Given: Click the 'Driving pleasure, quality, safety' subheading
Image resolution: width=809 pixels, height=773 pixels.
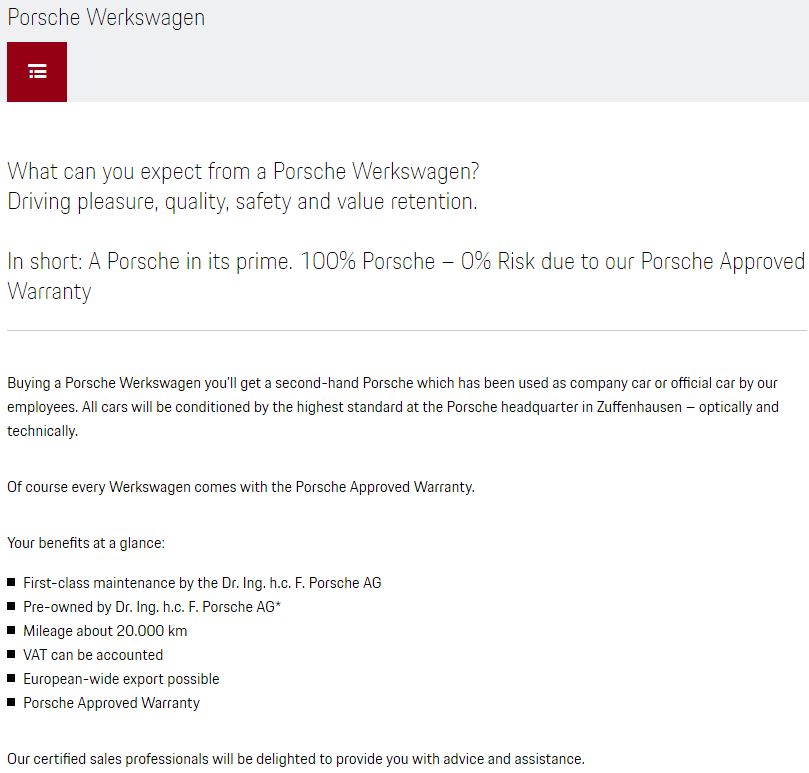Looking at the screenshot, I should pyautogui.click(x=242, y=201).
